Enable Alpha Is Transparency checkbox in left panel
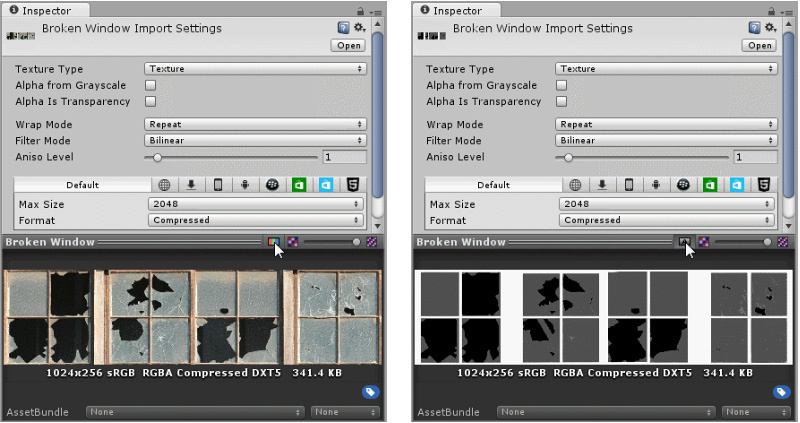The width and height of the screenshot is (800, 423). click(x=151, y=102)
